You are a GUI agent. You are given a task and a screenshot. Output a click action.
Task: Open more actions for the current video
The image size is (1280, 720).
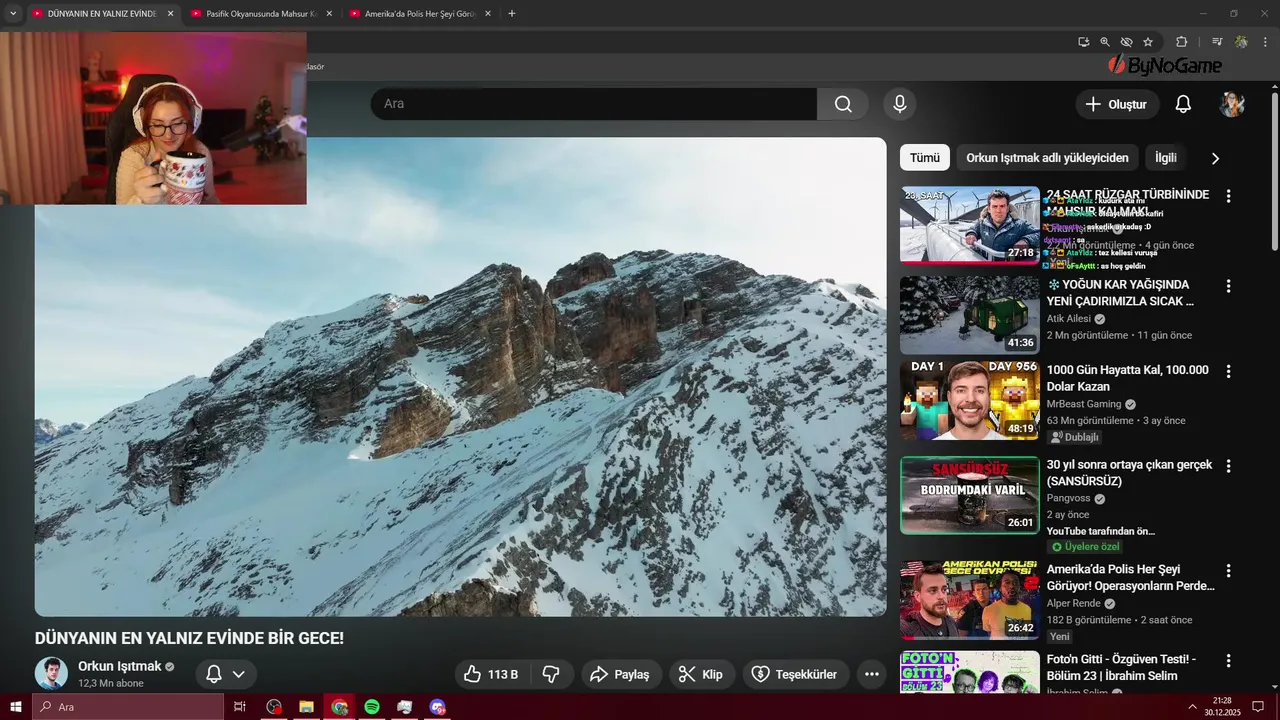(871, 674)
